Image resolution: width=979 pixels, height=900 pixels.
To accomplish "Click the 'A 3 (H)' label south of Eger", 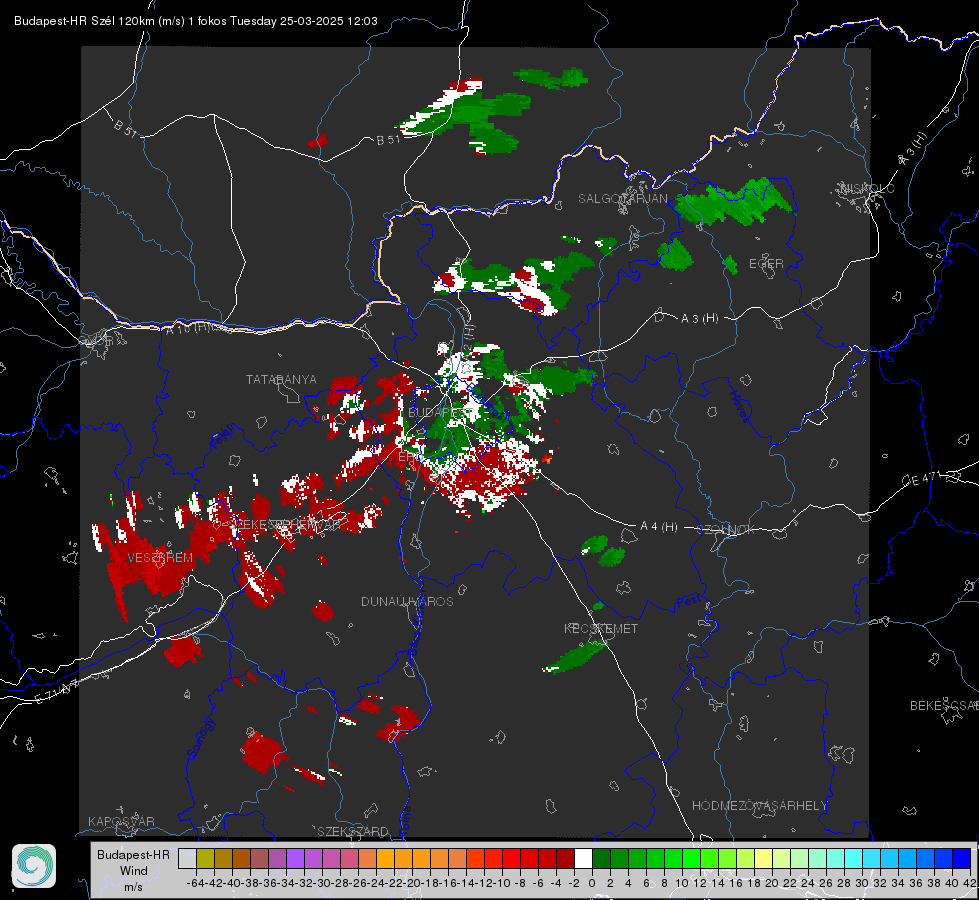I will [x=699, y=318].
